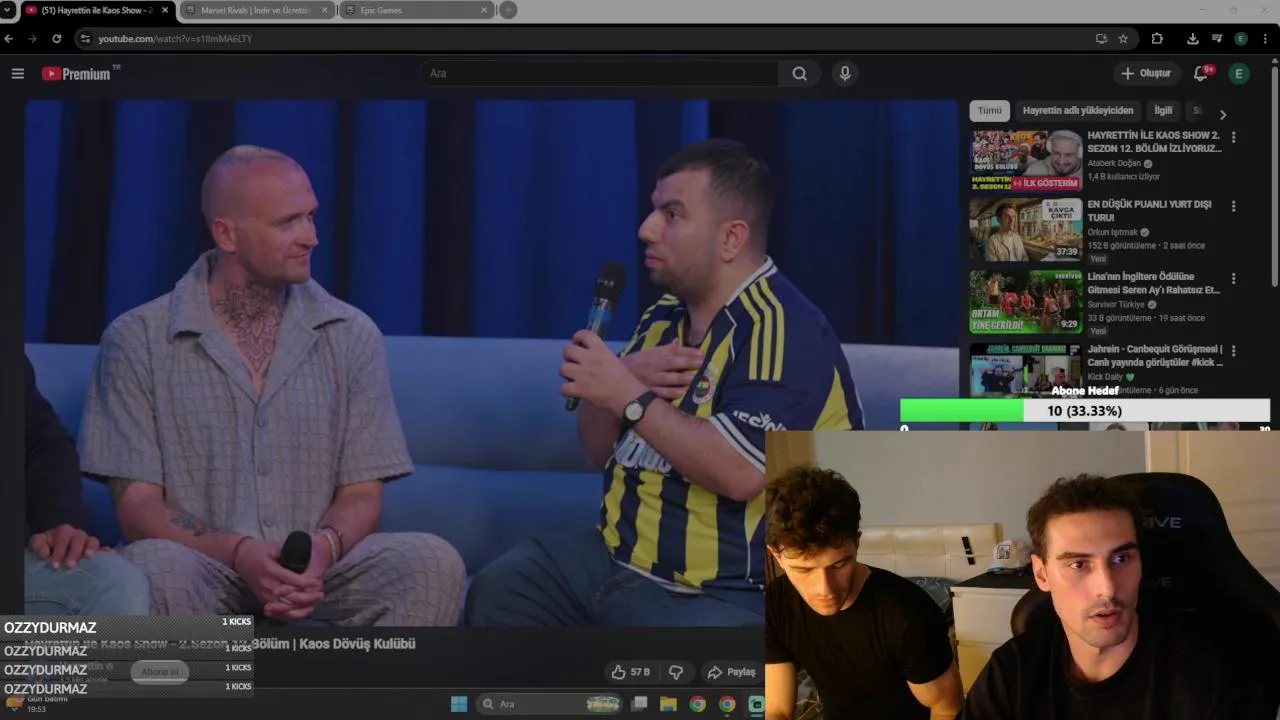Open the Chrome three-dot menu
The width and height of the screenshot is (1280, 720).
[1266, 38]
